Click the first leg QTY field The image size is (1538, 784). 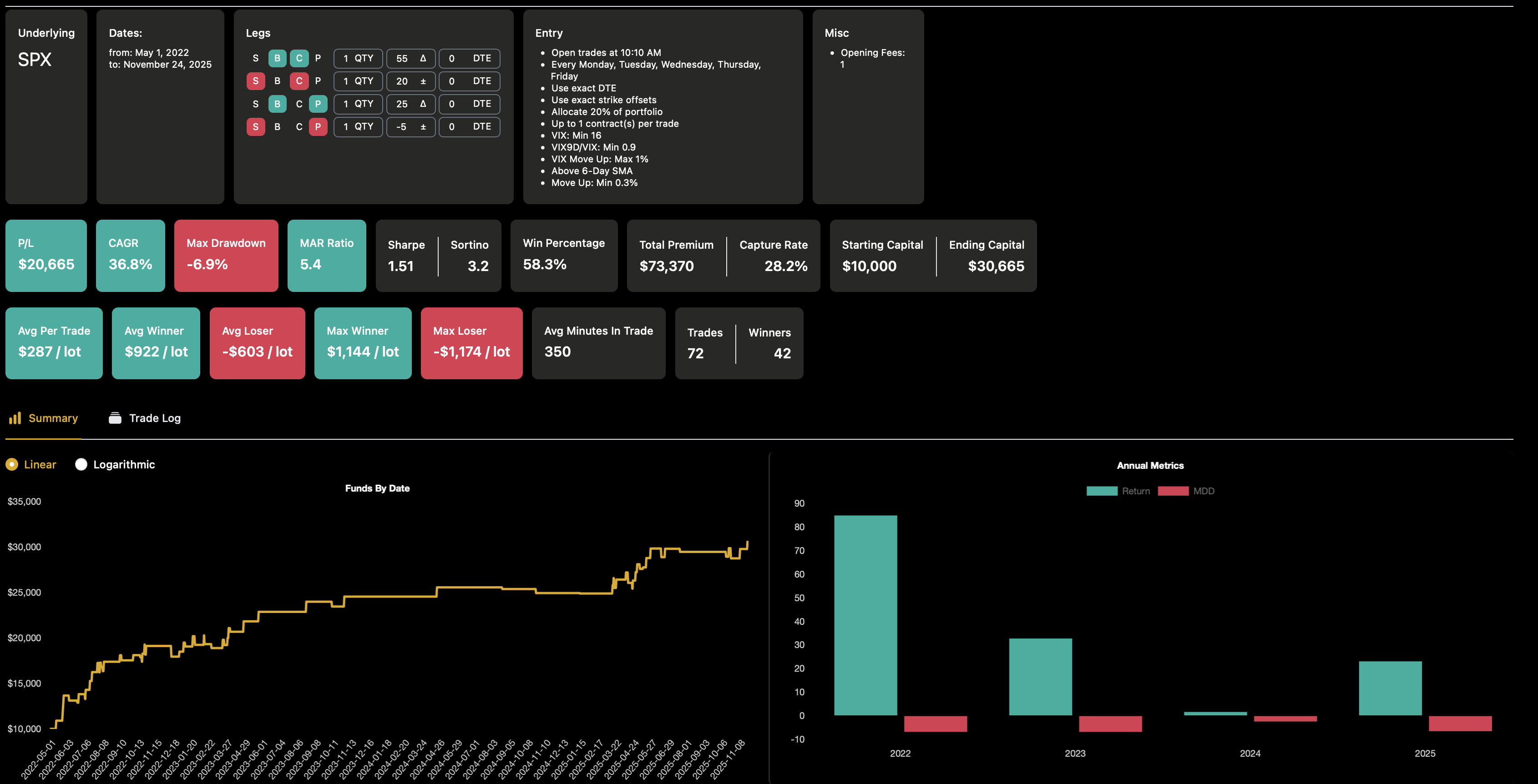(358, 59)
